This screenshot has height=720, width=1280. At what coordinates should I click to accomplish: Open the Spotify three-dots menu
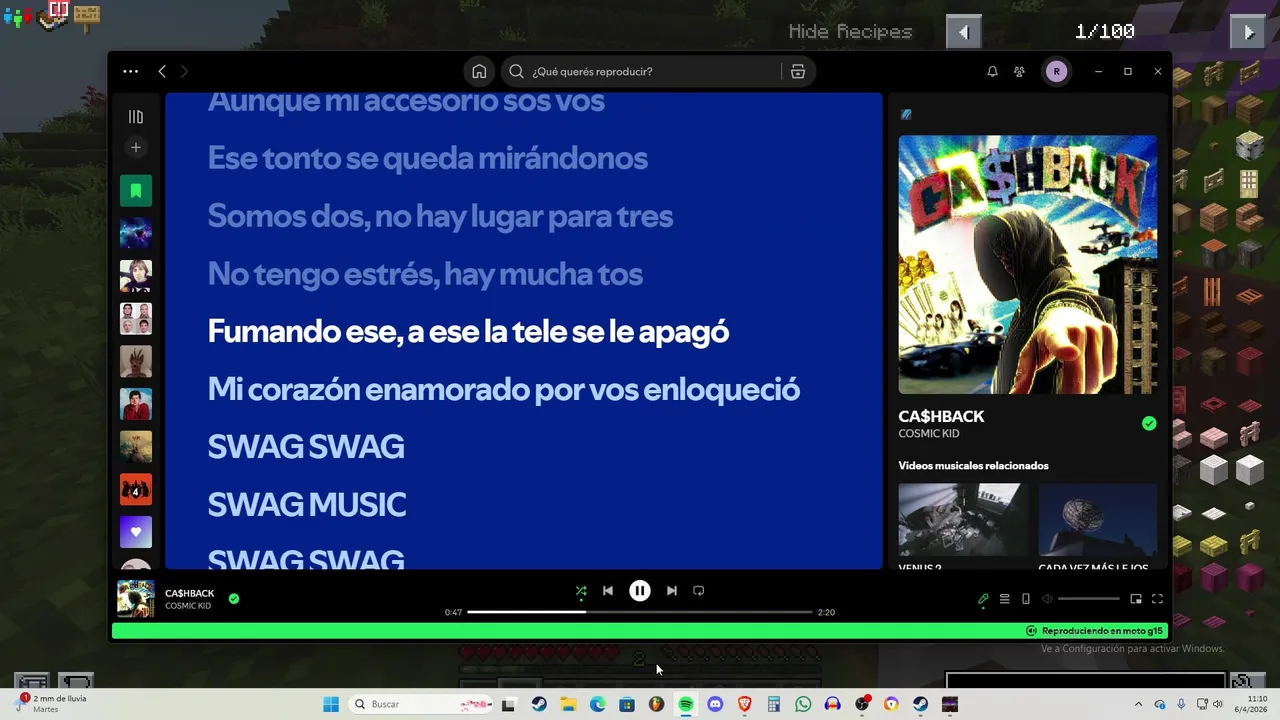130,71
